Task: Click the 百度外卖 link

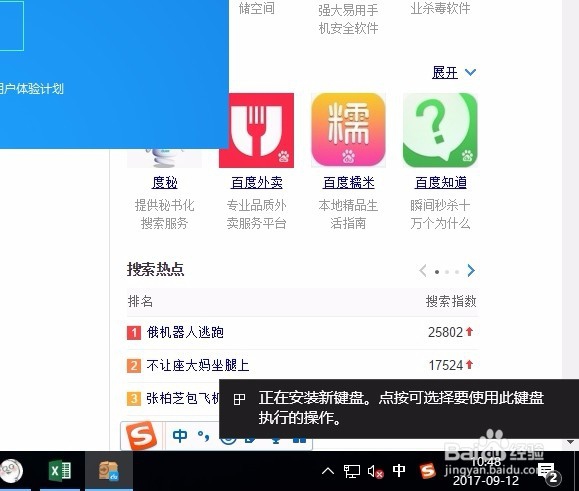Action: tap(257, 182)
